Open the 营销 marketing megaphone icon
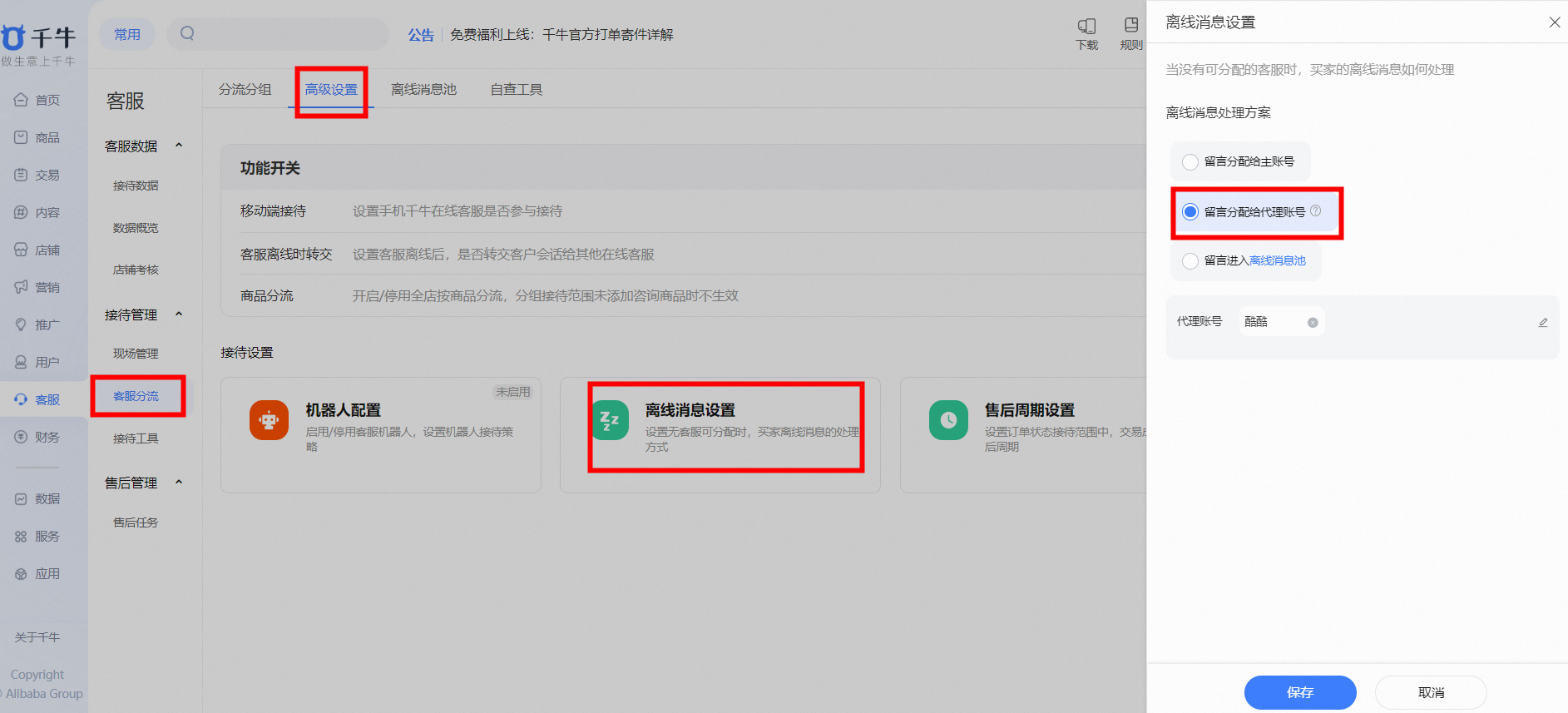Screen dimensions: 1568x713 pyautogui.click(x=21, y=287)
